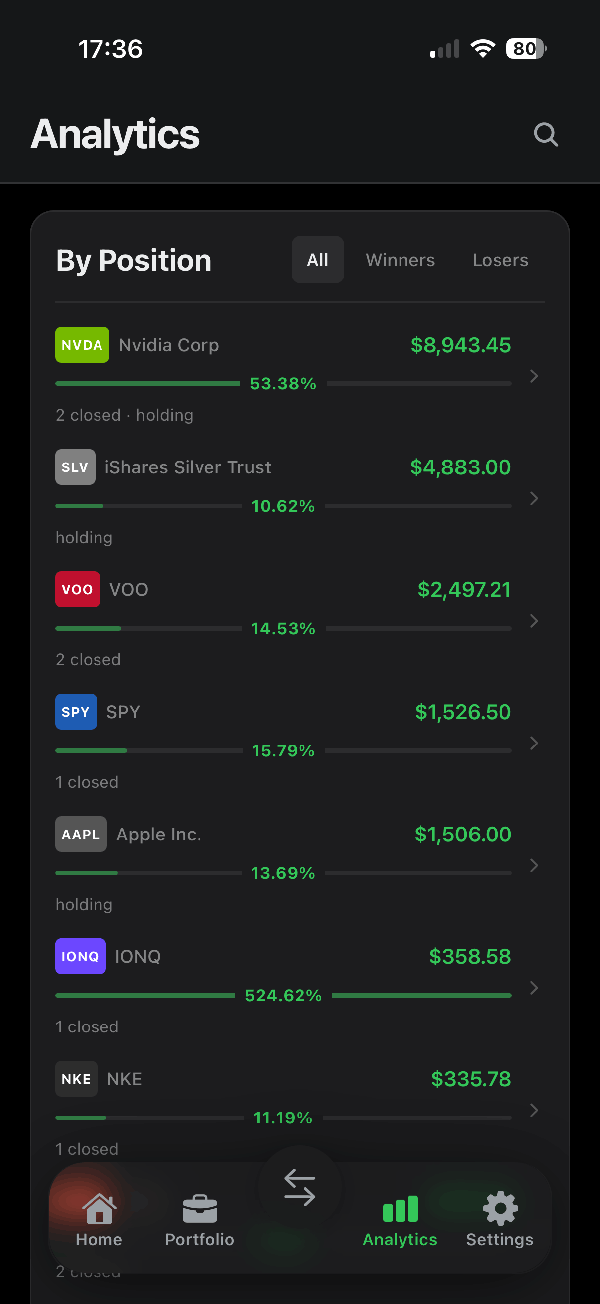This screenshot has width=600, height=1304.
Task: Open the central swap arrows button
Action: point(299,1186)
